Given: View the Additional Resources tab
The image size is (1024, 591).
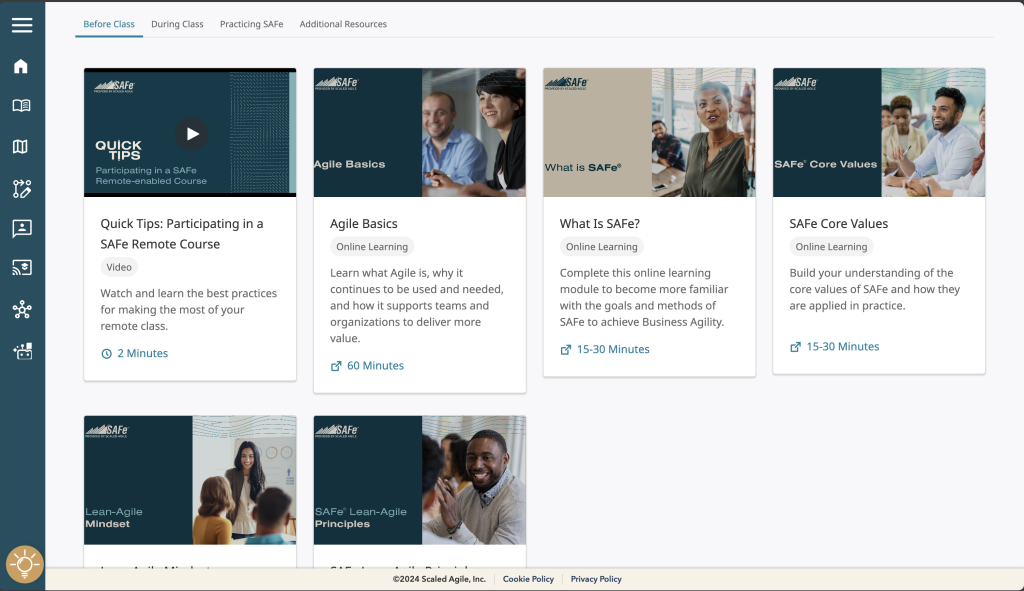Looking at the screenshot, I should click(x=343, y=24).
